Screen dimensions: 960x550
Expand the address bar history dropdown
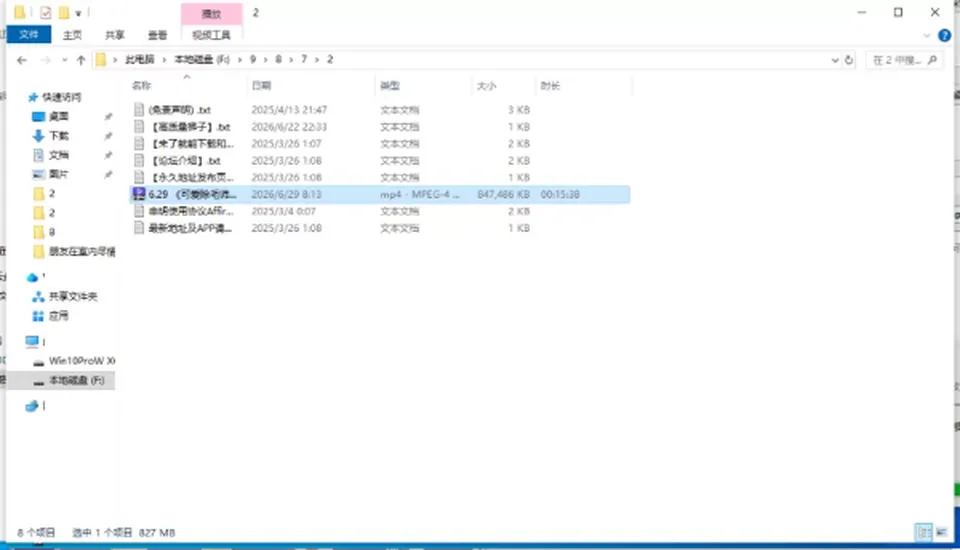pos(834,60)
